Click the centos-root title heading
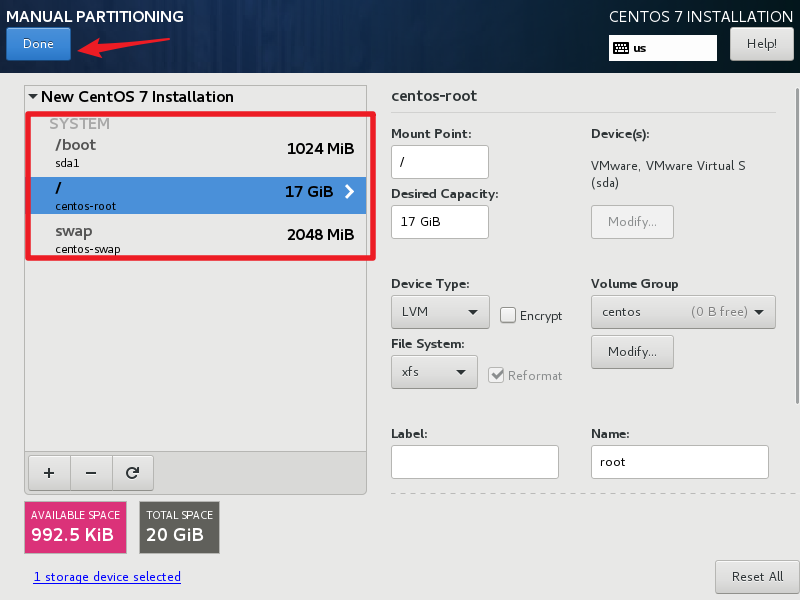 [434, 96]
